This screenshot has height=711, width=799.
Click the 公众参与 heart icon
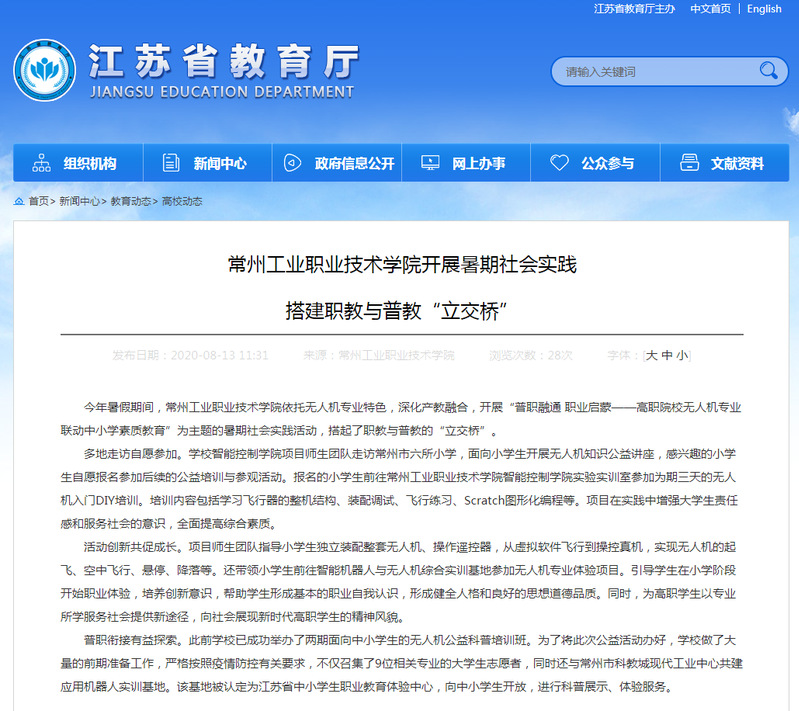[559, 163]
